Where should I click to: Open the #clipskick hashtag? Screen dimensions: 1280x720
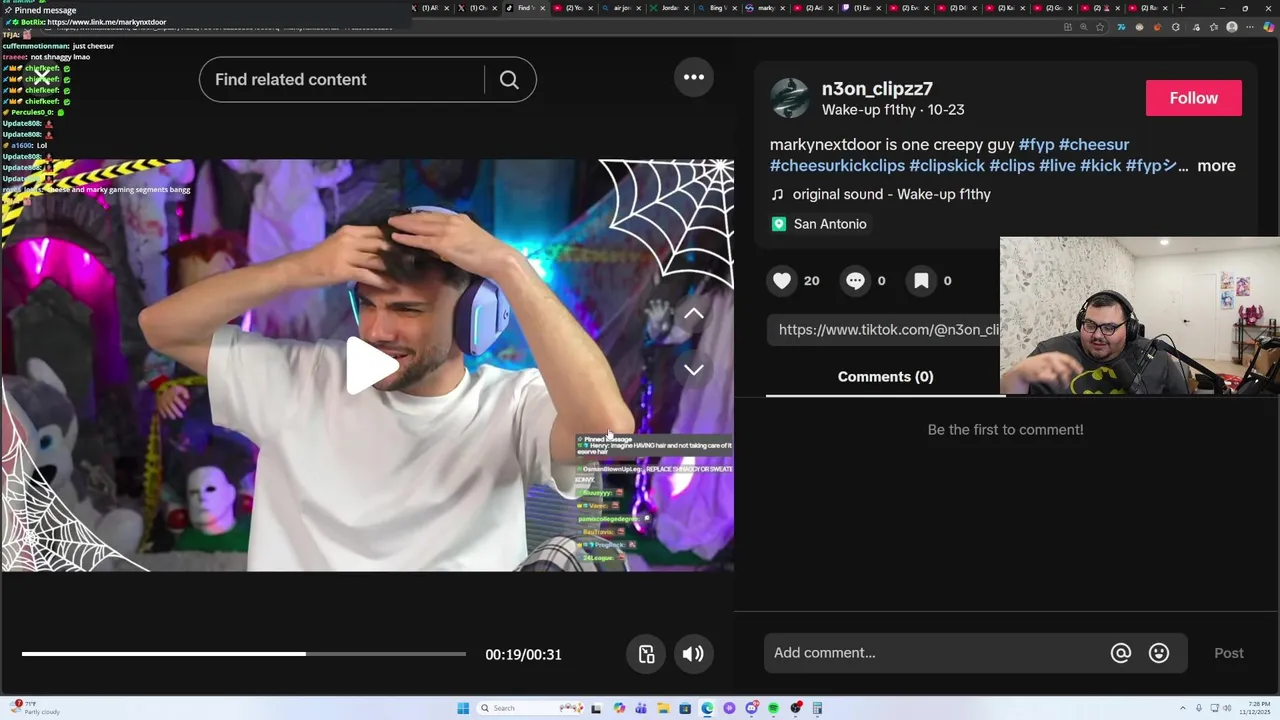(x=947, y=166)
